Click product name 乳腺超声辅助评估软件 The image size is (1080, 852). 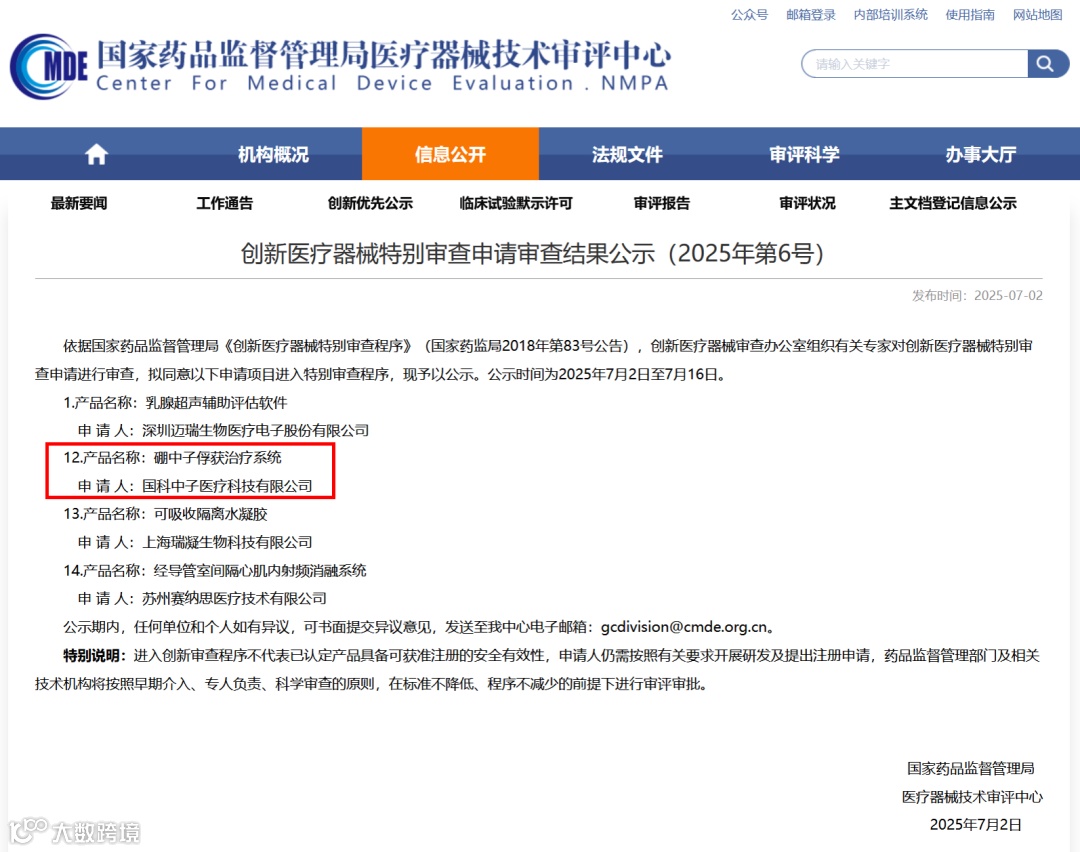(216, 403)
